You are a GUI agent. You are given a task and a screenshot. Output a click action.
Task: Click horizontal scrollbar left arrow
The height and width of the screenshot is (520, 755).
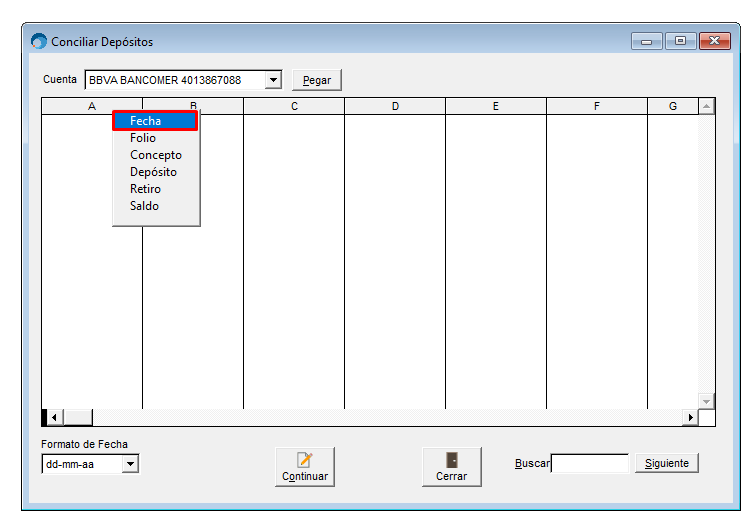[54, 417]
